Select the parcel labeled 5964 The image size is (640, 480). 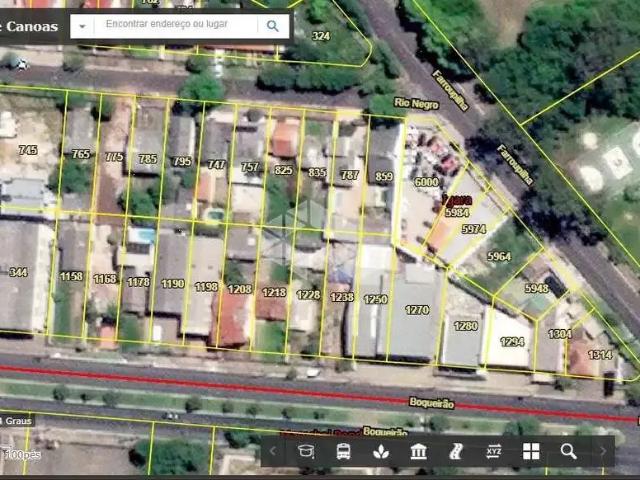(x=499, y=256)
